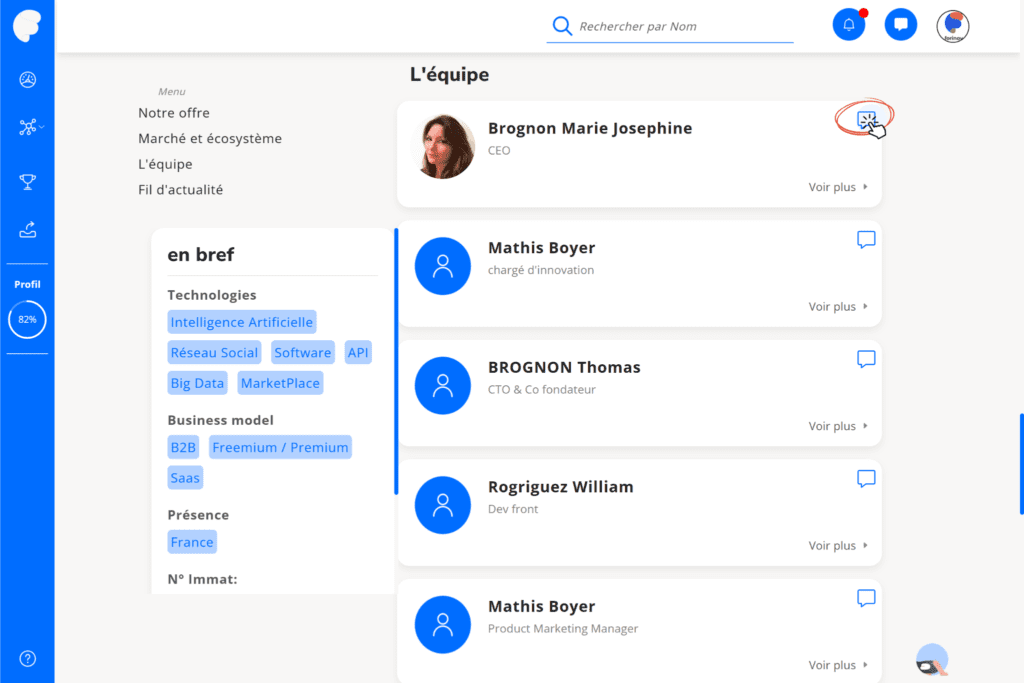Expand Voir plus for Product Marketing Manager

(838, 665)
